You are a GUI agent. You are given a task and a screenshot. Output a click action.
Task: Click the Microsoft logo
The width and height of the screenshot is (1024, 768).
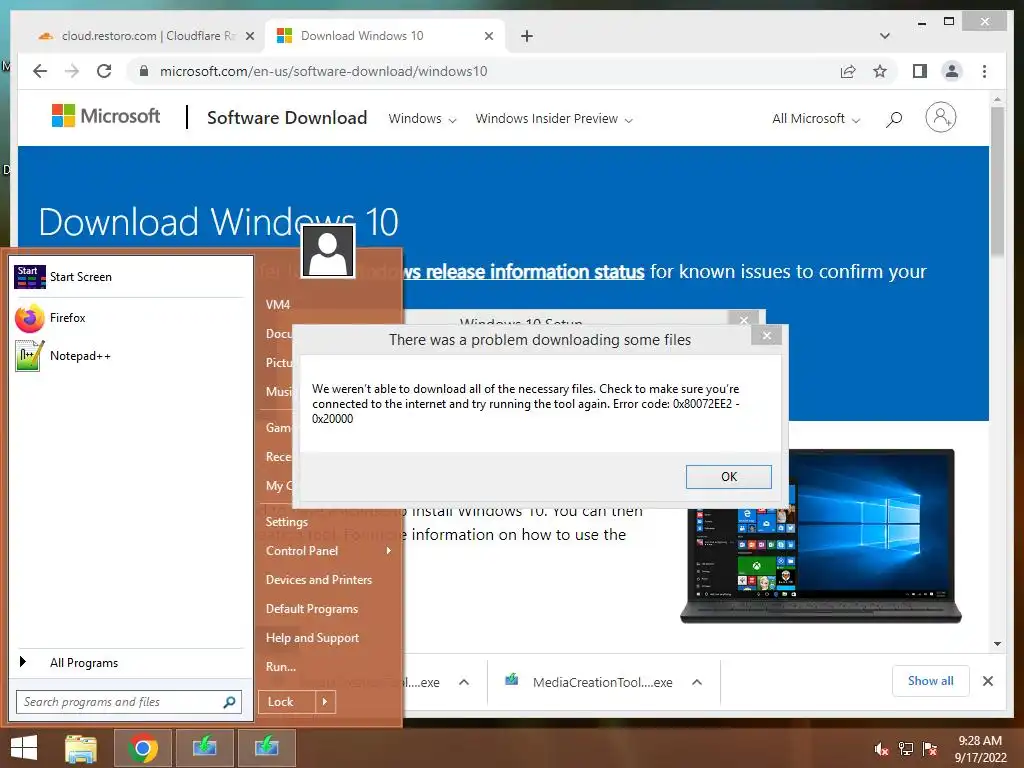click(106, 116)
